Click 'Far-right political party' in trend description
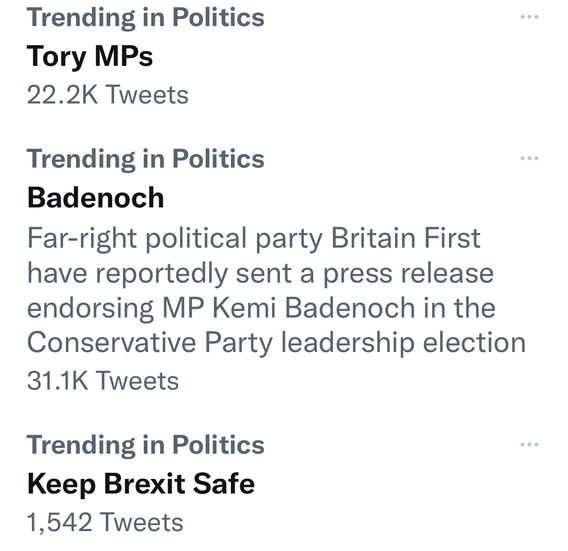Viewport: 568px width, 551px height. 175,239
